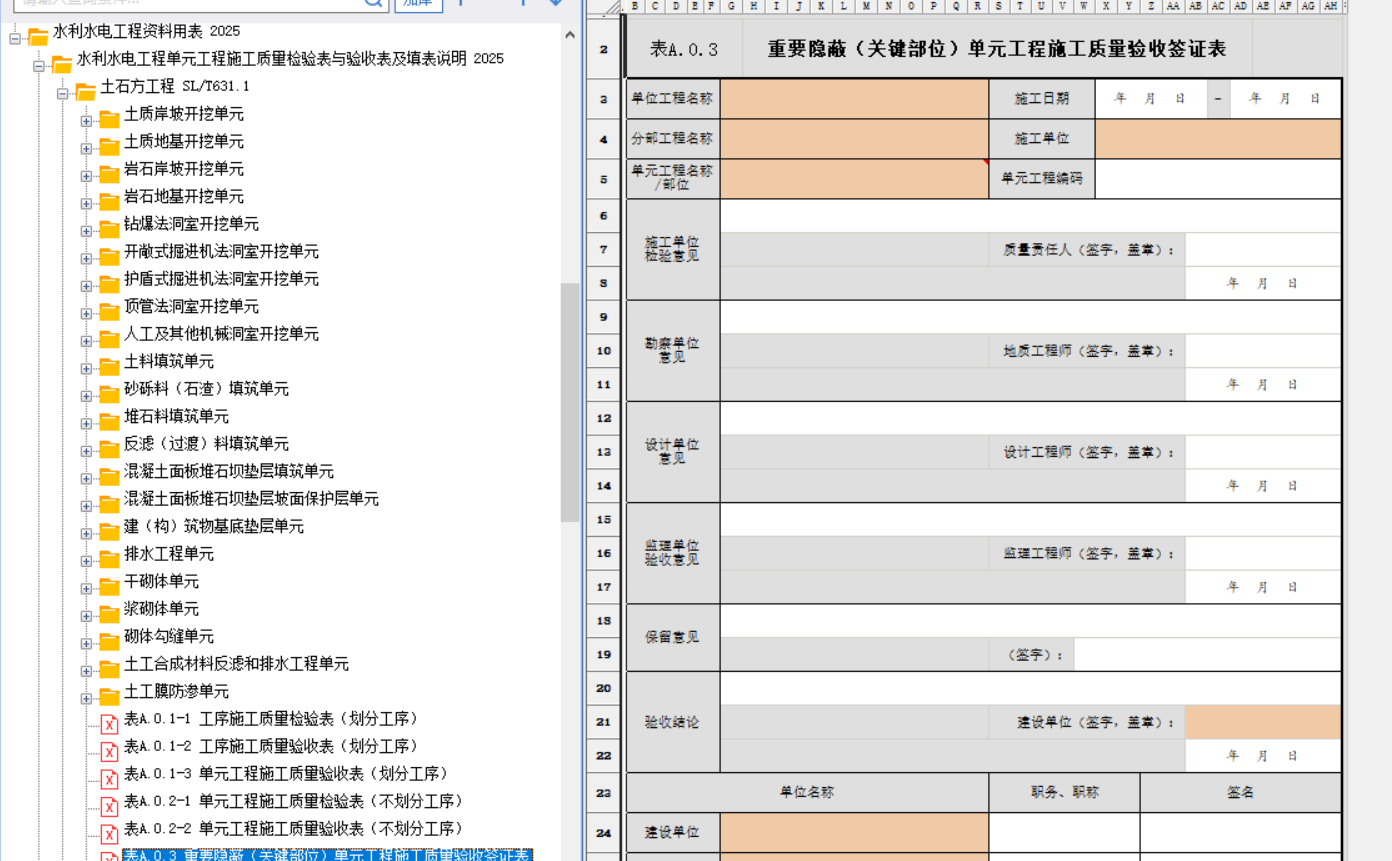The width and height of the screenshot is (1392, 861).
Task: Collapse the 水利水电工程单元工程施工质量检验表与验收表及填表说明 node
Action: [39, 66]
